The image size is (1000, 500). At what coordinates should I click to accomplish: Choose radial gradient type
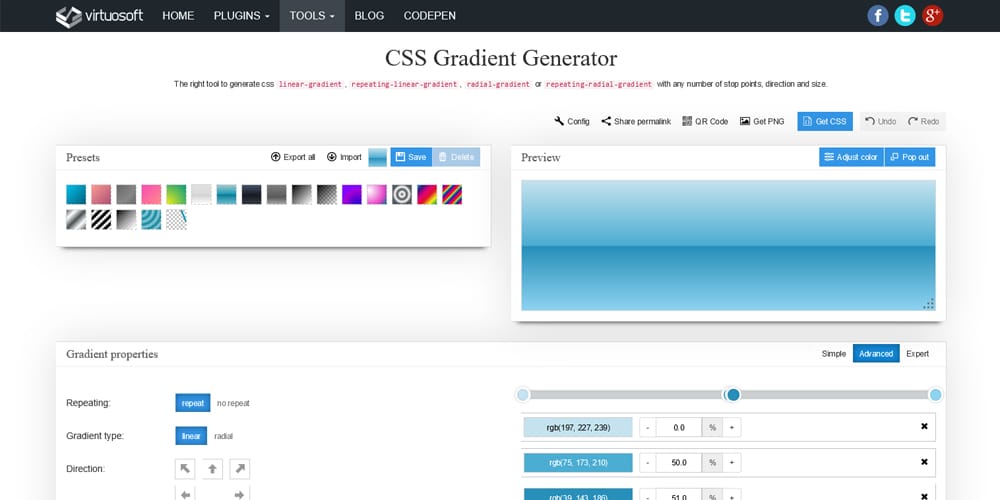(223, 436)
